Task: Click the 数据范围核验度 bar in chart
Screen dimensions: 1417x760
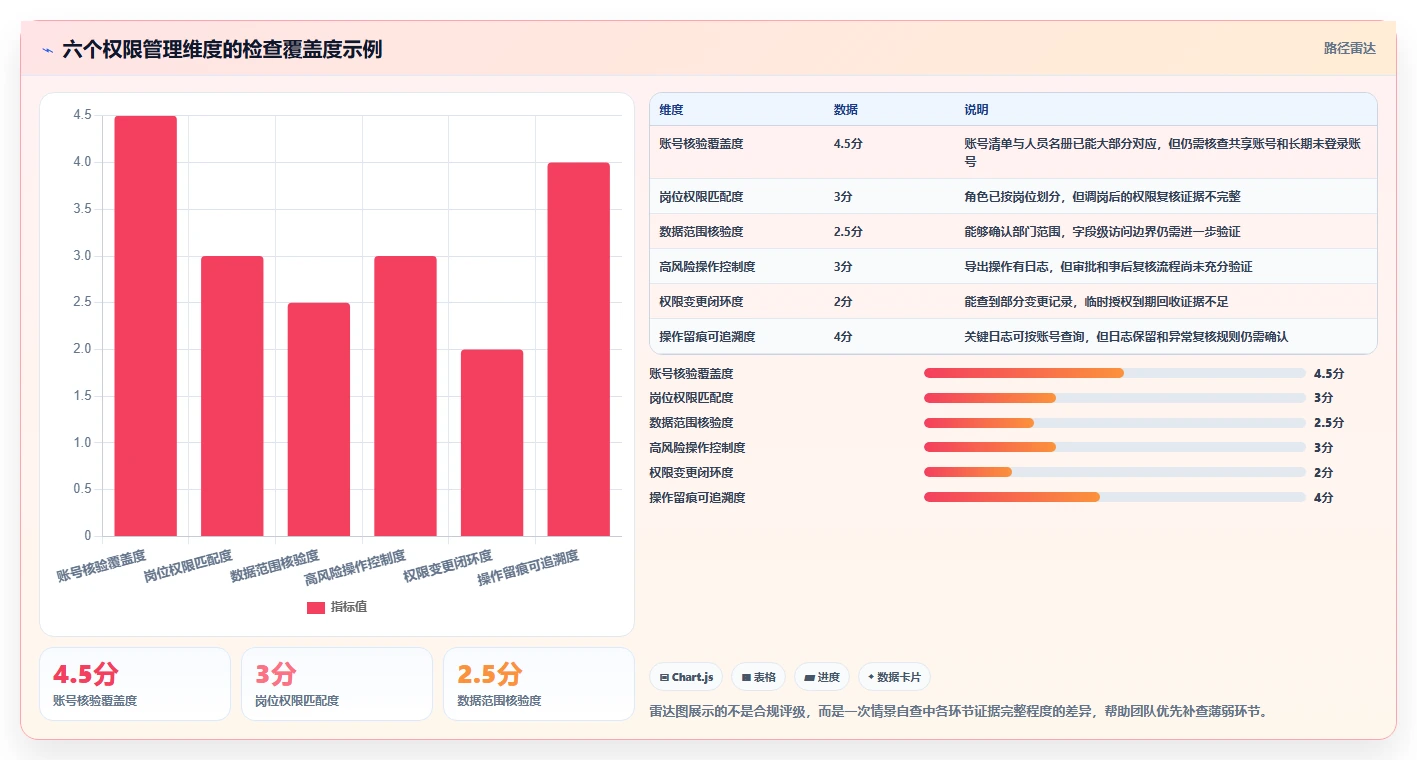Action: [319, 419]
